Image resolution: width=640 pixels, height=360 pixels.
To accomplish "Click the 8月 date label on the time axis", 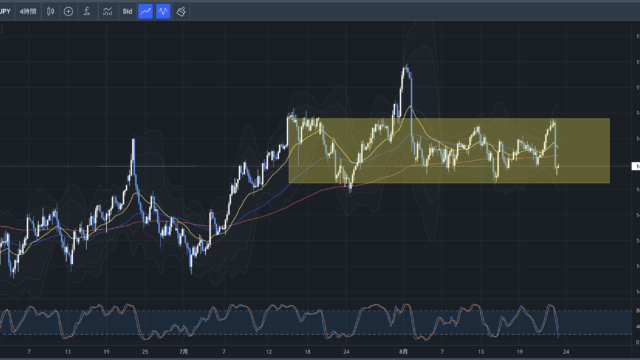I will (403, 351).
